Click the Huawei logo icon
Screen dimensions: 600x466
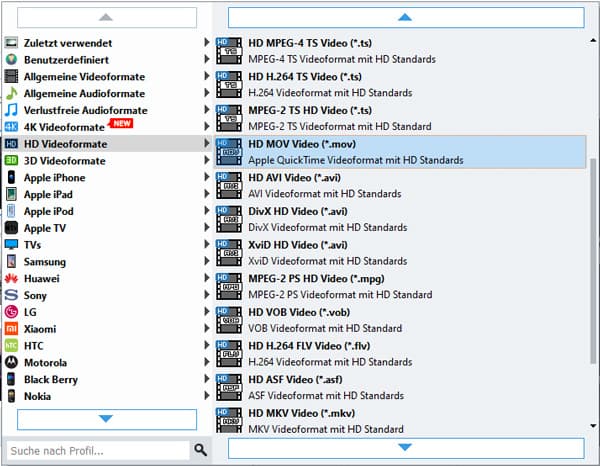[x=11, y=278]
